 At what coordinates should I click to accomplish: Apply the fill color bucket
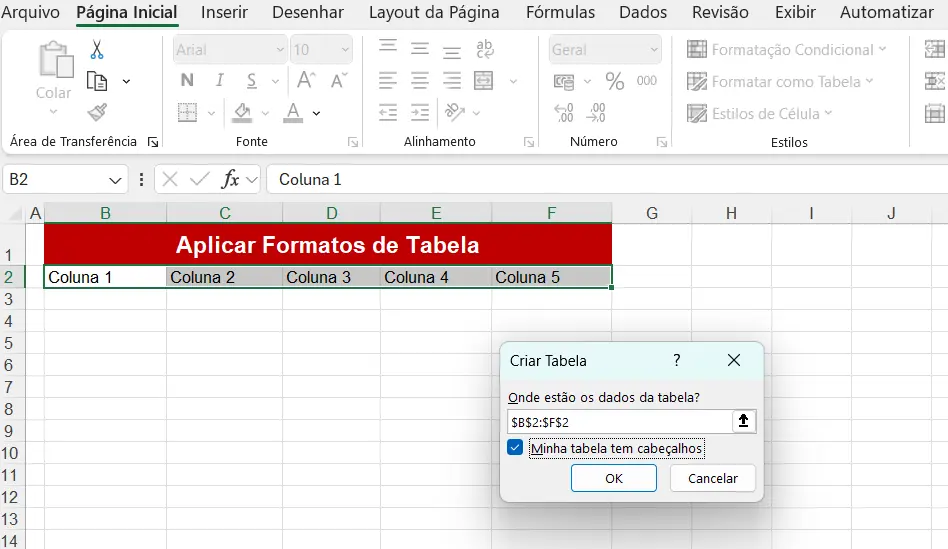[x=242, y=112]
